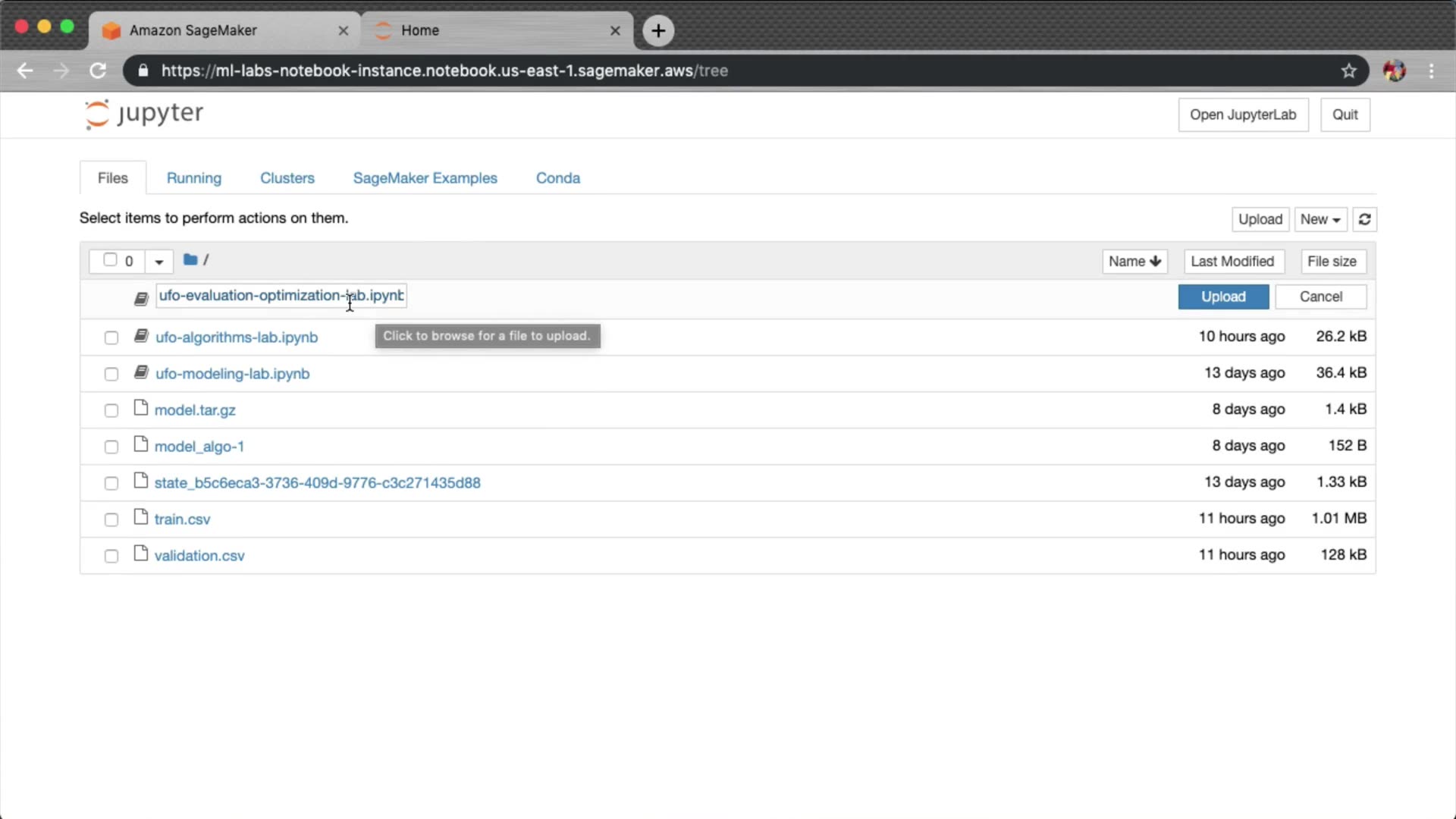Sort files by Name column
1456x819 pixels.
(x=1134, y=262)
